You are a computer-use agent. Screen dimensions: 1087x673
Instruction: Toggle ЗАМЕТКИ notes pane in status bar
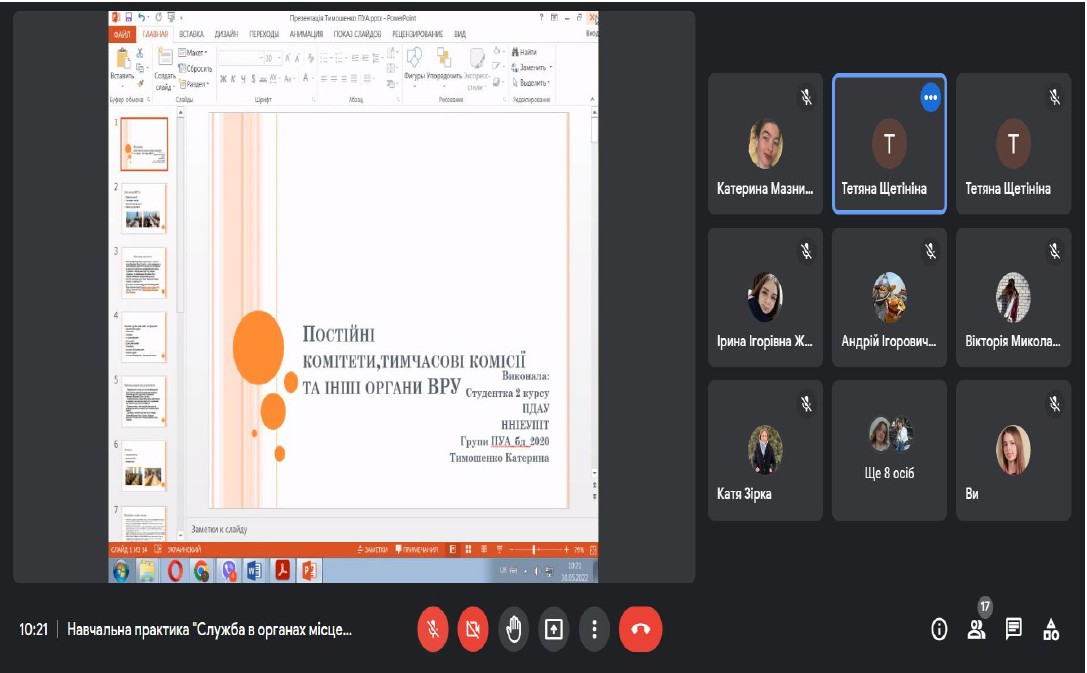pyautogui.click(x=372, y=550)
